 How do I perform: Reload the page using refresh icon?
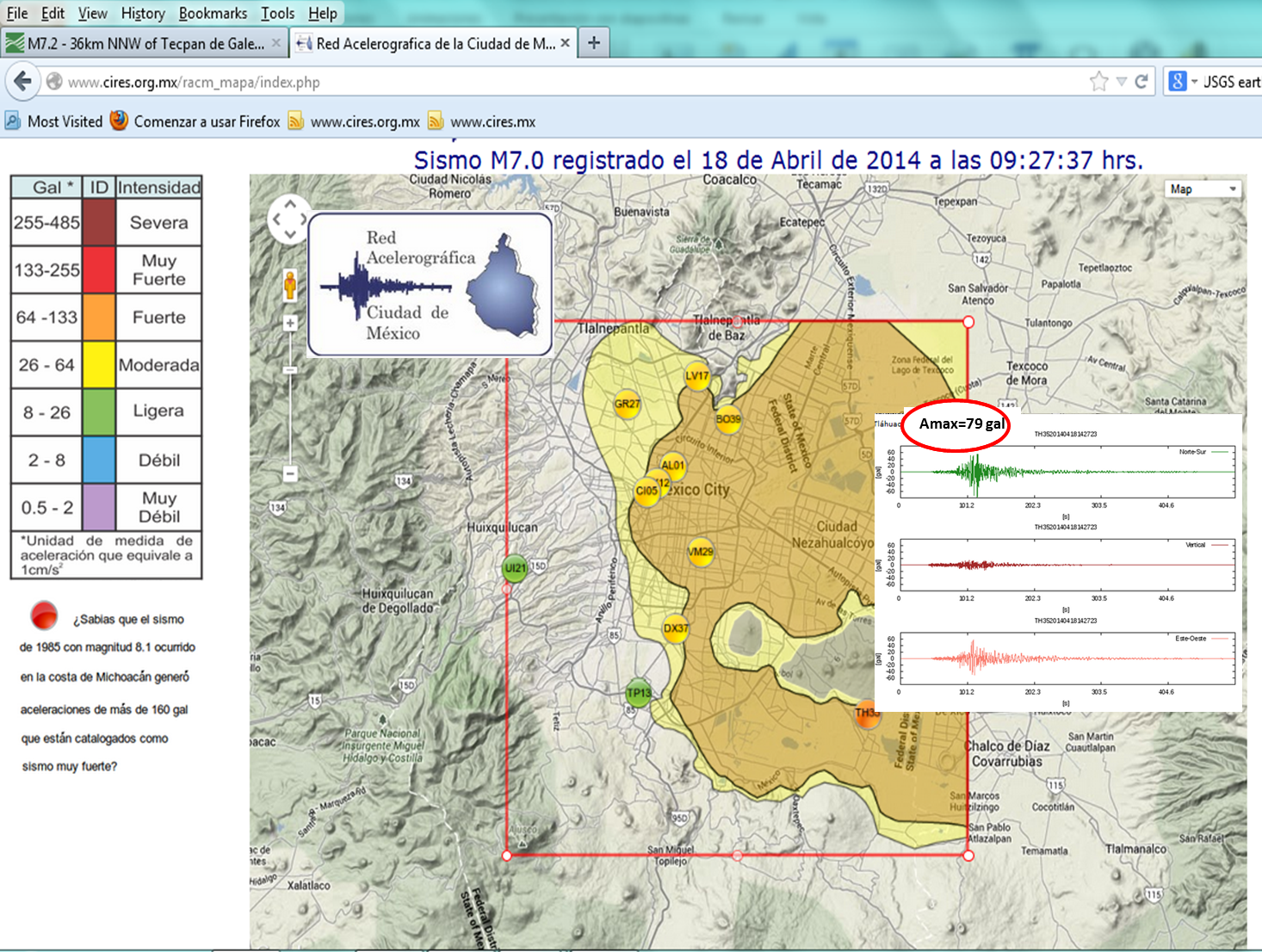(1141, 82)
